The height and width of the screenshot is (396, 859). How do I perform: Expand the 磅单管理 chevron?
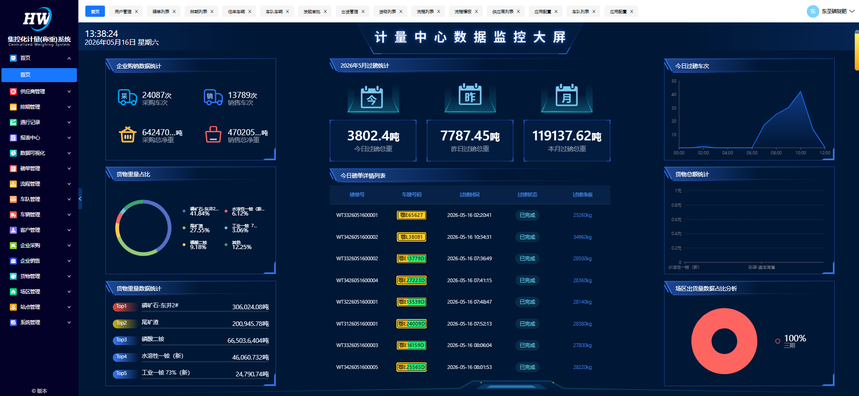69,168
